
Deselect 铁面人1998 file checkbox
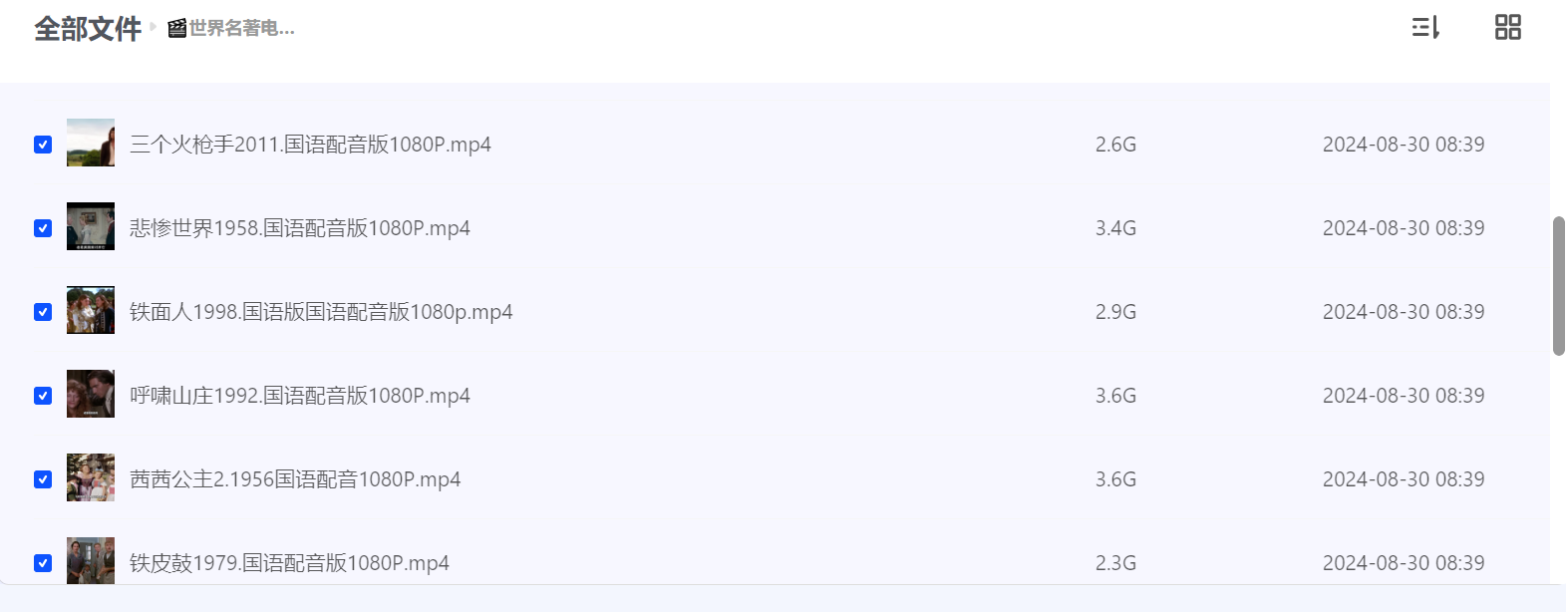pyautogui.click(x=43, y=312)
